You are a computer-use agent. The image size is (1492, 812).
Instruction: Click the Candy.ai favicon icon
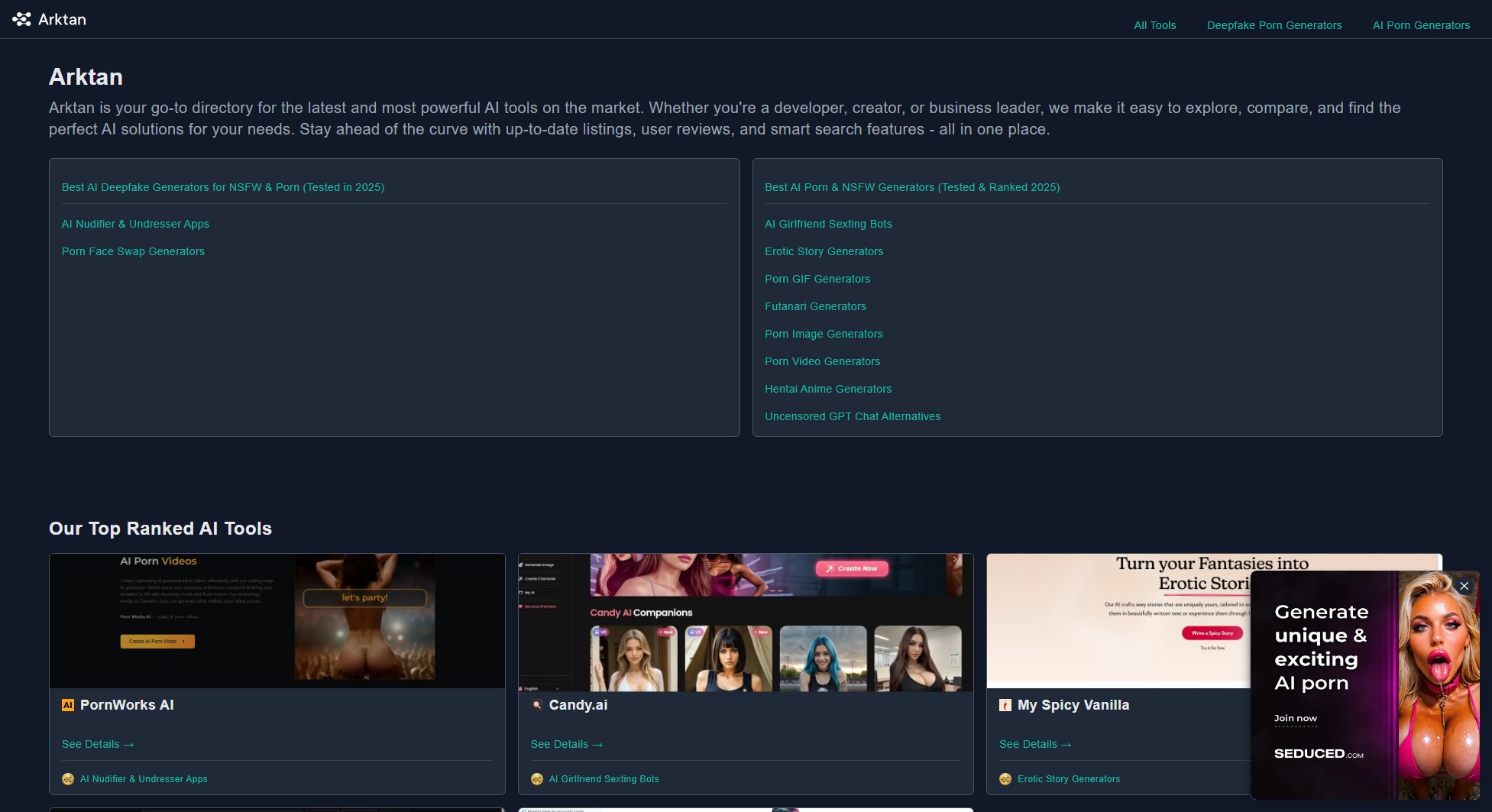point(537,705)
